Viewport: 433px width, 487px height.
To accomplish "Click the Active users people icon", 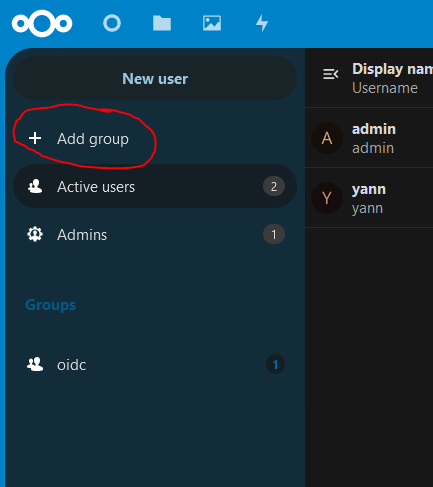I will click(35, 186).
